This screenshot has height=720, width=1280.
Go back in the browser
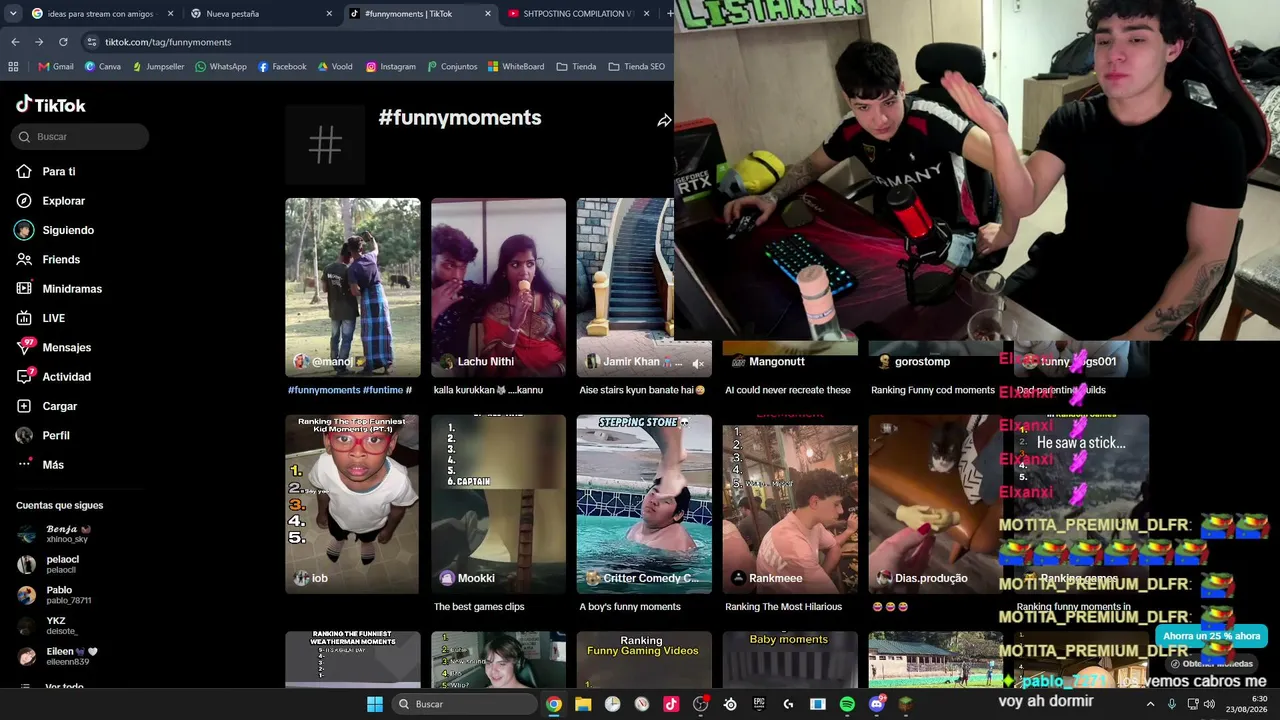tap(15, 42)
